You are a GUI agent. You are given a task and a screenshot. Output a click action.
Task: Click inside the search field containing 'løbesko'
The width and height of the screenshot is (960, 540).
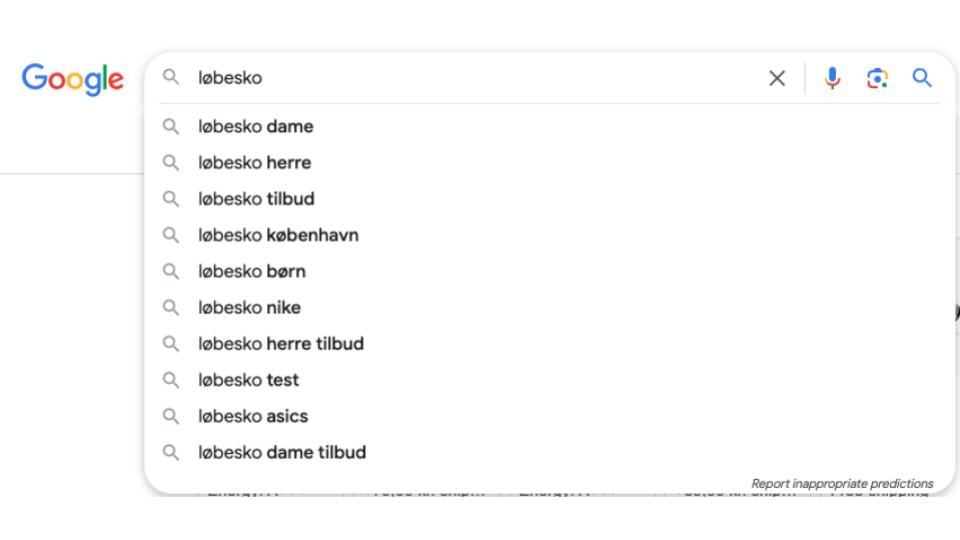[478, 78]
